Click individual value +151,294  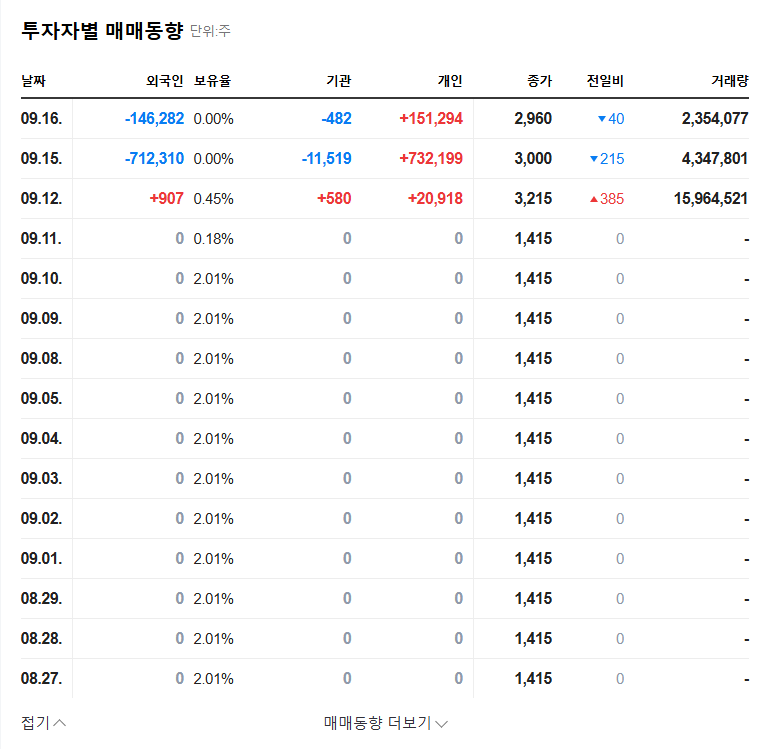tap(431, 119)
